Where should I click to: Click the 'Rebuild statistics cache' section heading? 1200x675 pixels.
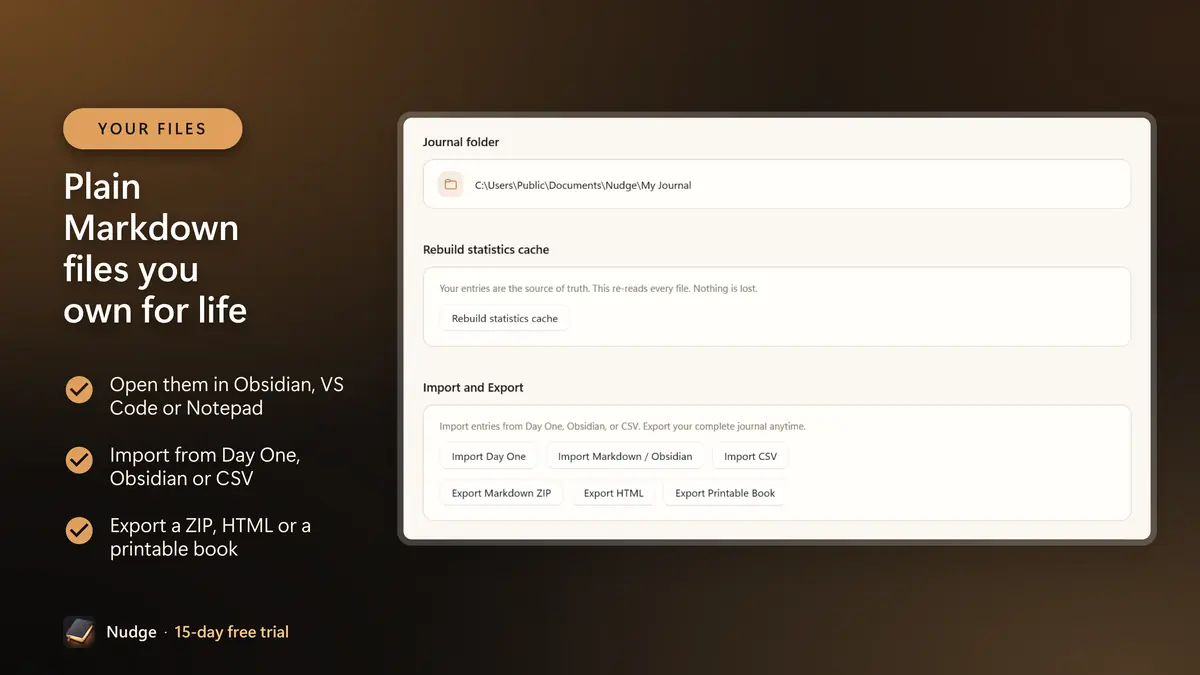tap(486, 249)
